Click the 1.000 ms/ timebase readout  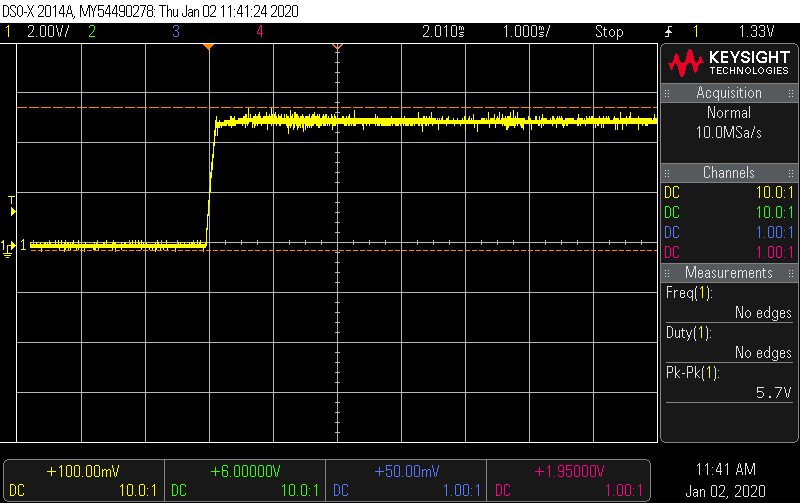[527, 32]
